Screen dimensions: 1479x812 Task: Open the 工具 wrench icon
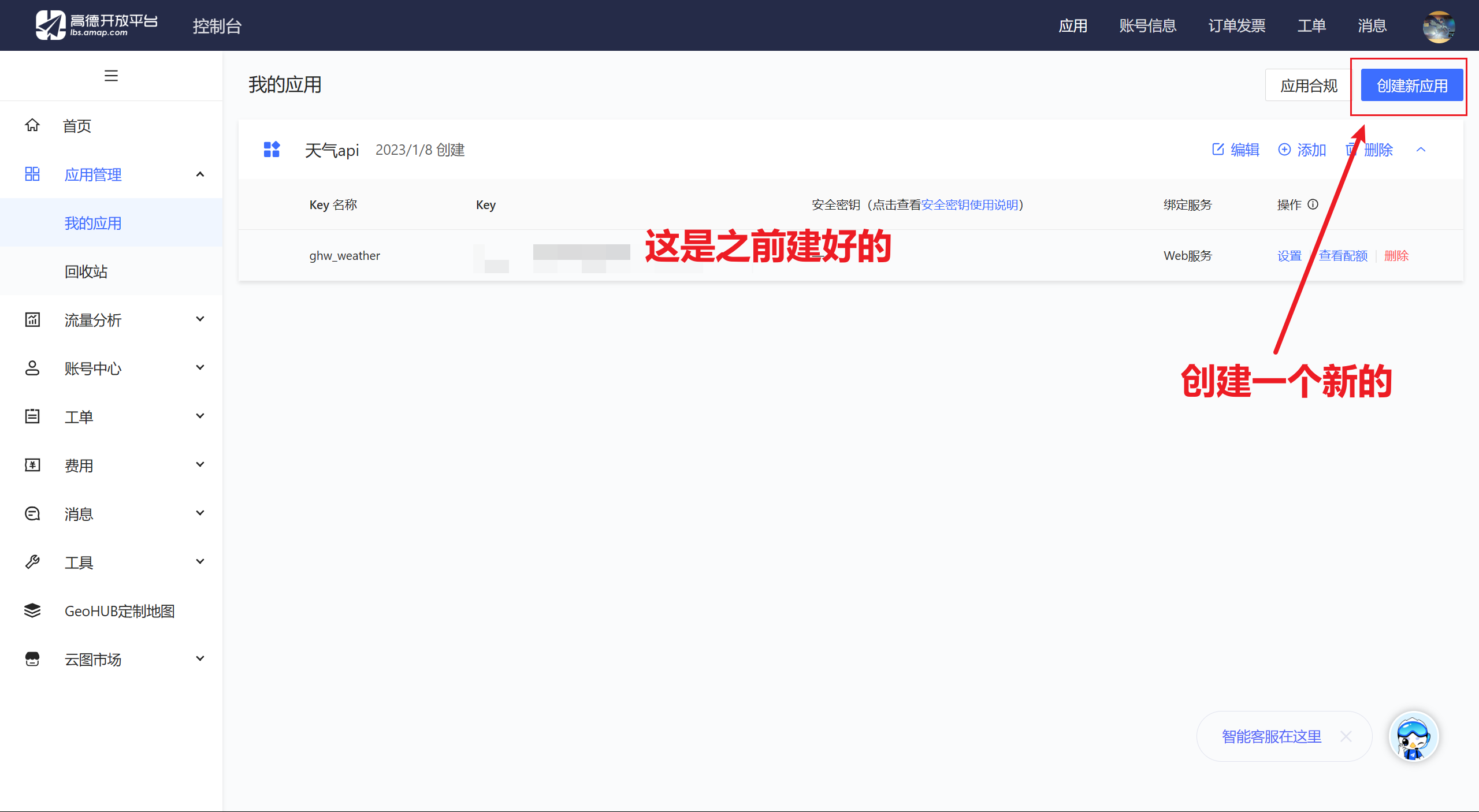point(32,561)
